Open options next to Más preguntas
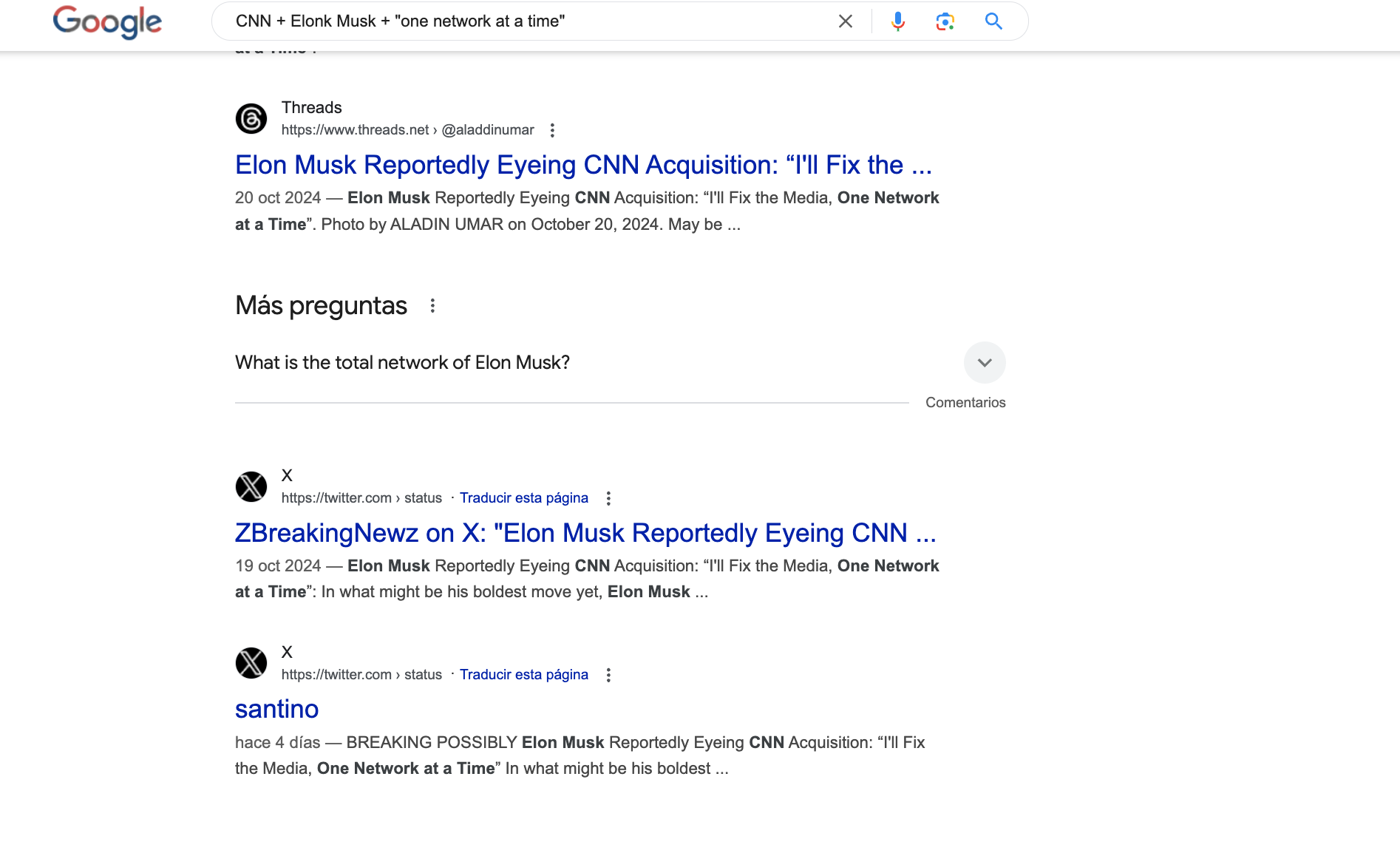Image resolution: width=1400 pixels, height=853 pixels. tap(432, 305)
